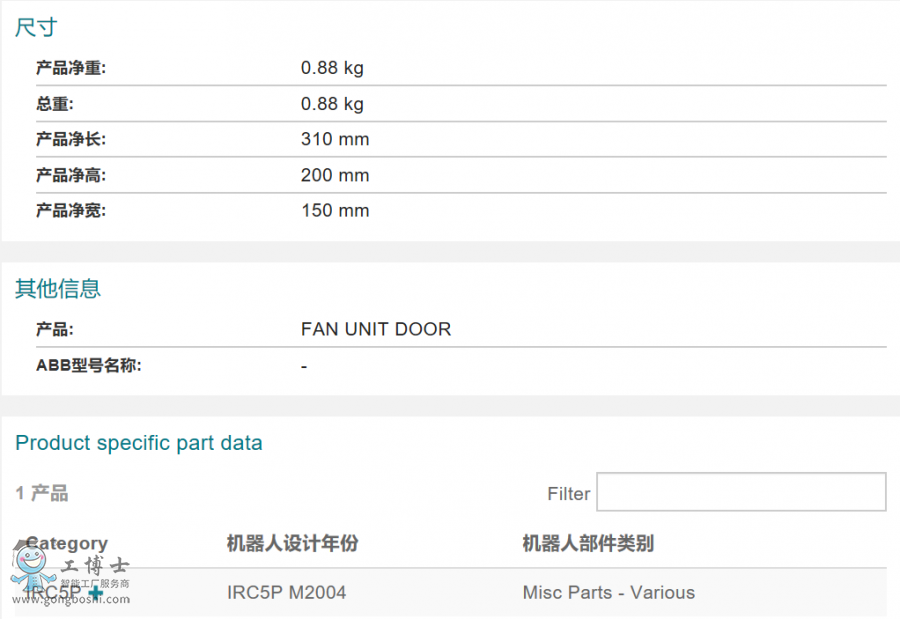
Task: Select the 0.88 kg net weight value
Action: (331, 68)
